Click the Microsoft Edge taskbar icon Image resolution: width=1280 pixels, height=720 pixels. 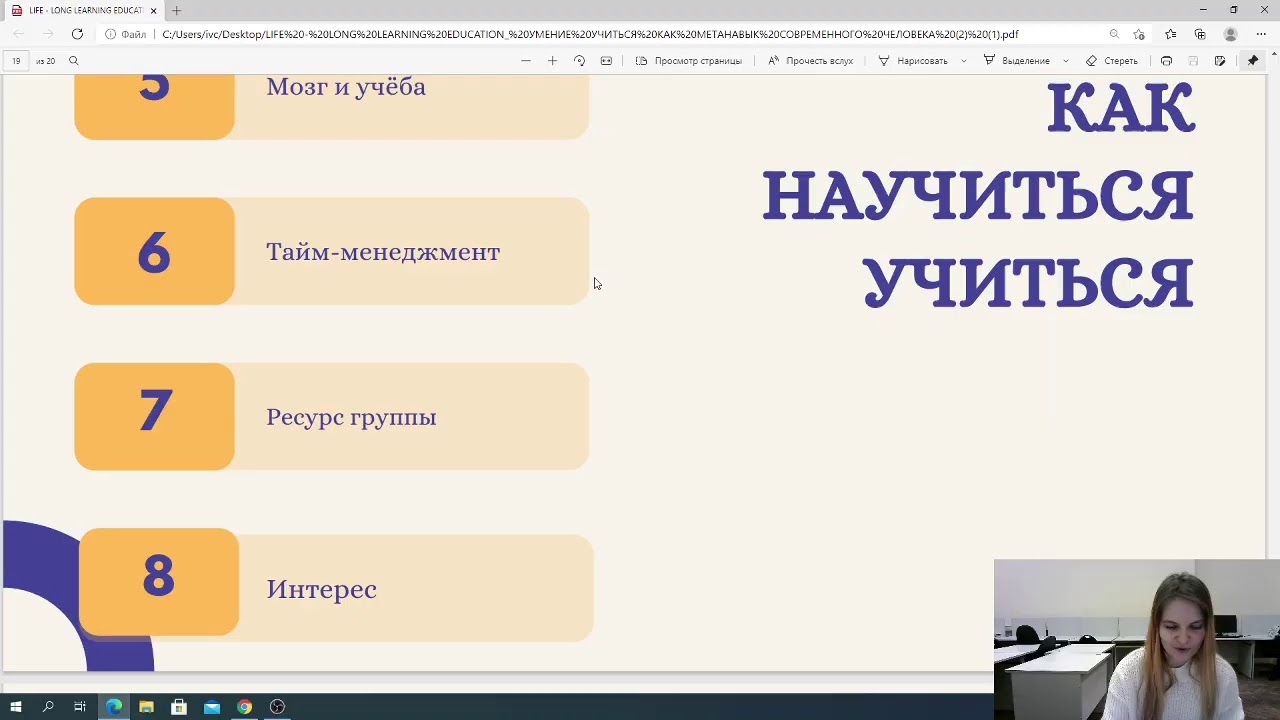(x=114, y=707)
